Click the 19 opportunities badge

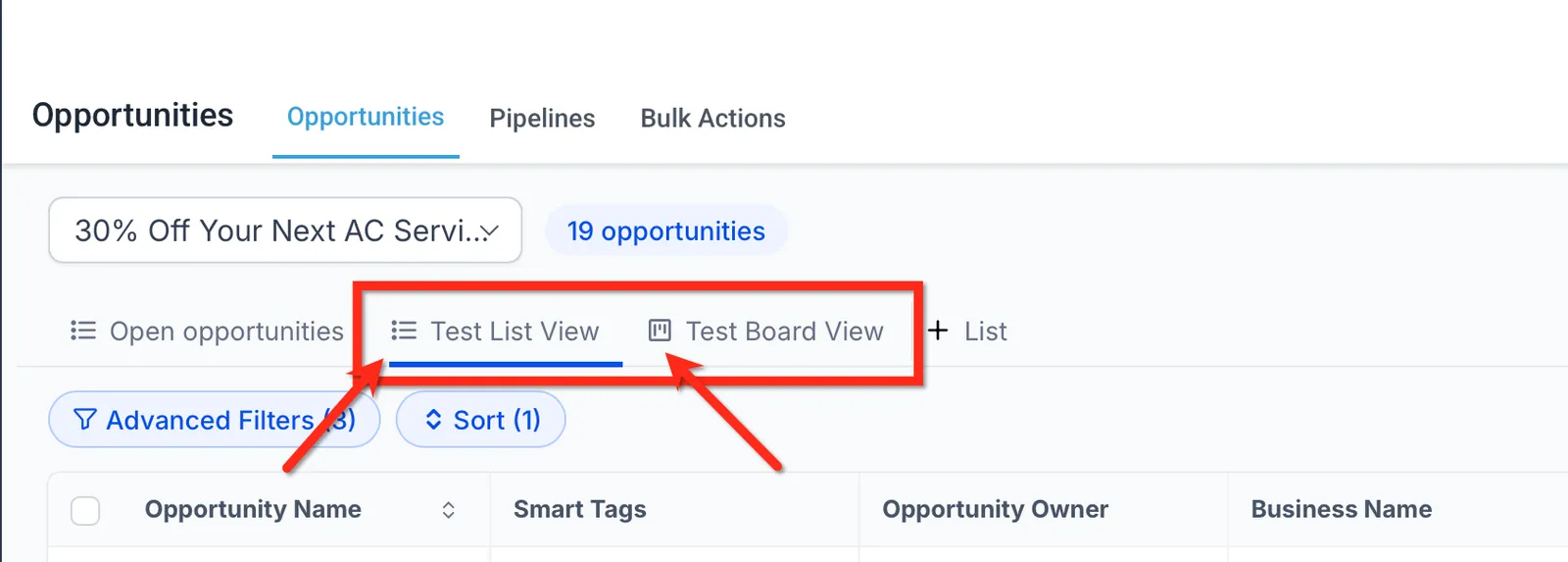(x=666, y=231)
